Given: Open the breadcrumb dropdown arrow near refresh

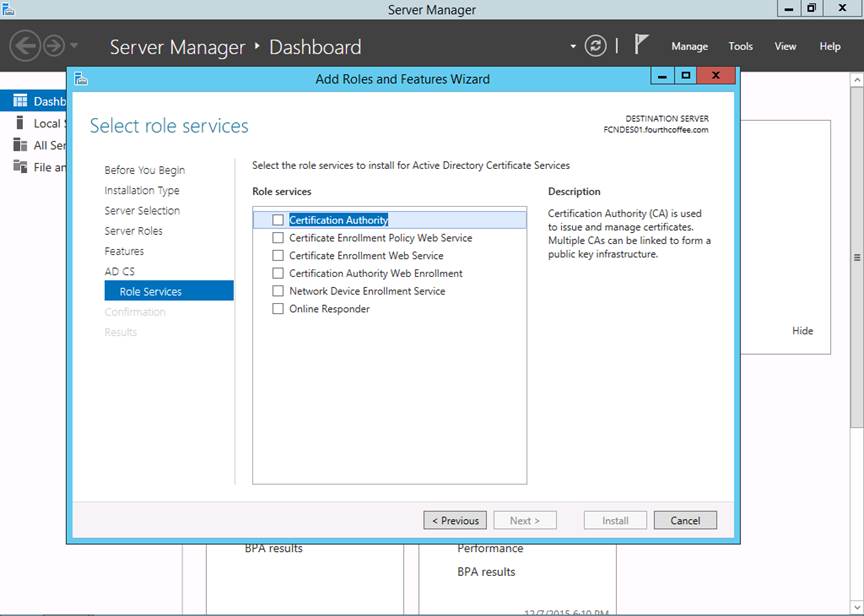Looking at the screenshot, I should 573,46.
